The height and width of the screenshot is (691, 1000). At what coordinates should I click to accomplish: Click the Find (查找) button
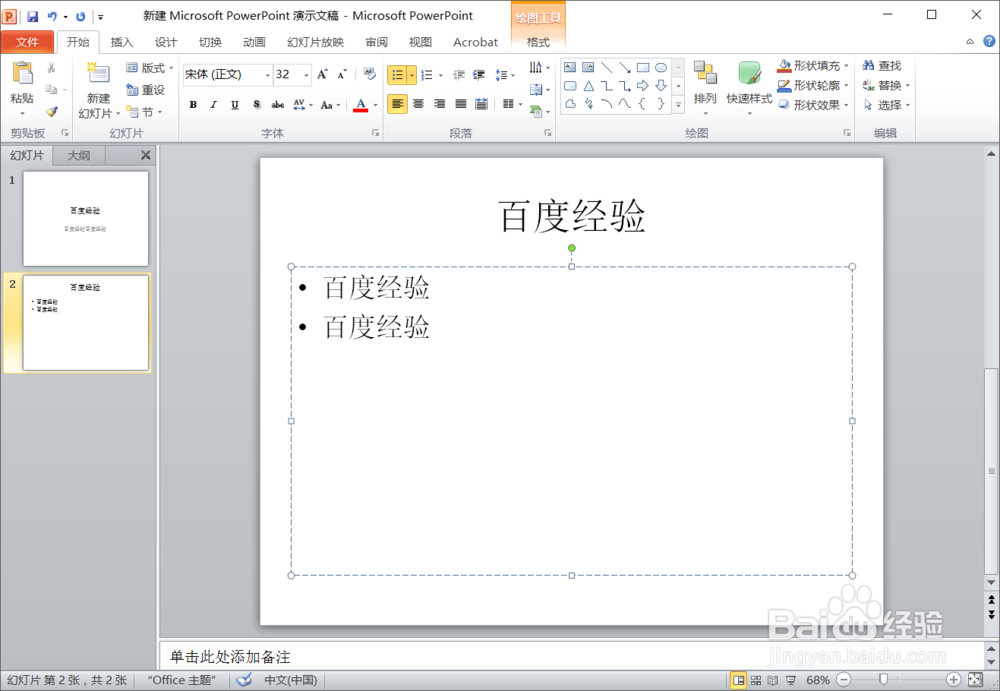pyautogui.click(x=882, y=66)
